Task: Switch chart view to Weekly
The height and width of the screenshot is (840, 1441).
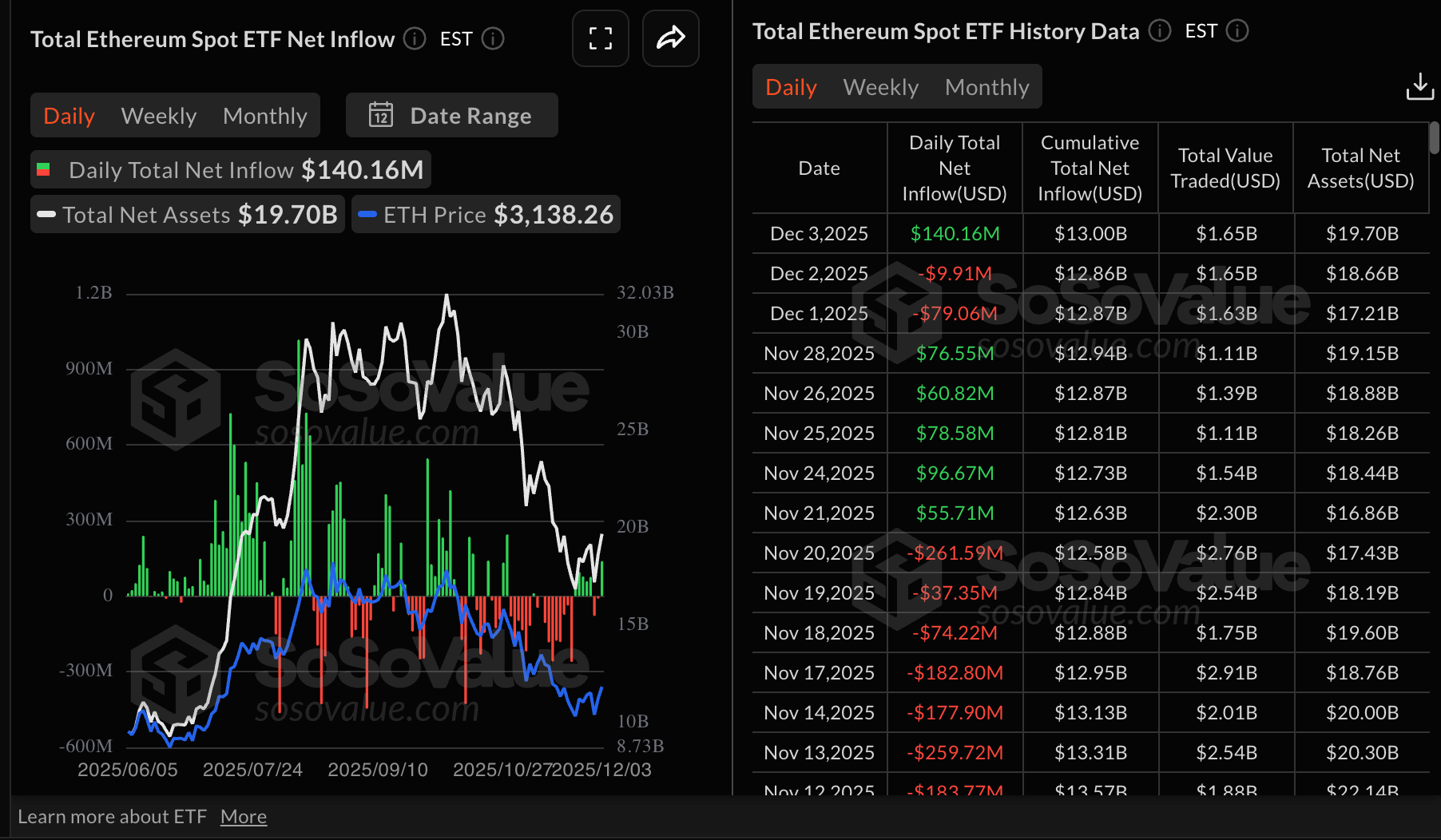Action: 158,115
